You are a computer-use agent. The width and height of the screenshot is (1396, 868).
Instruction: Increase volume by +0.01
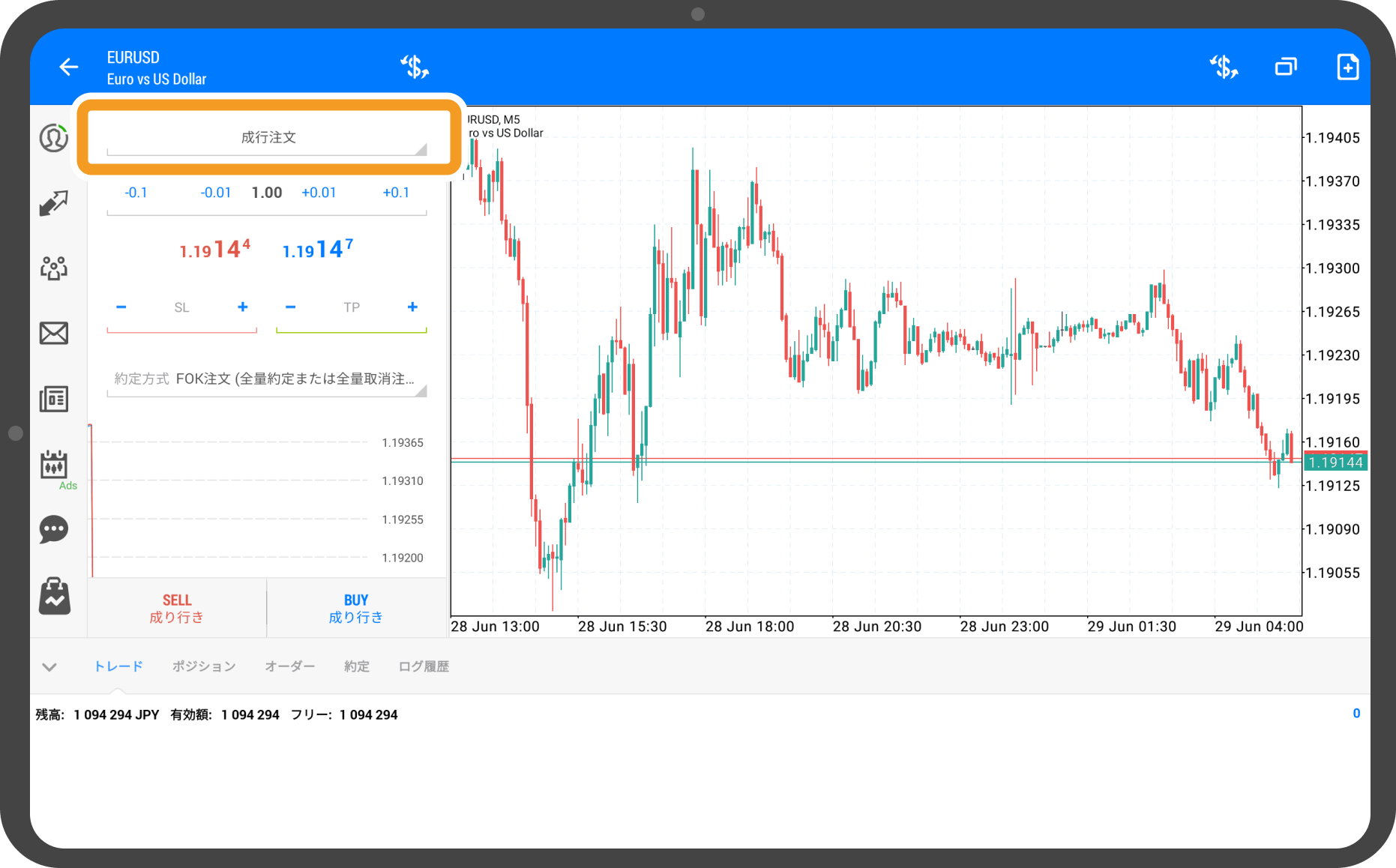[x=319, y=193]
